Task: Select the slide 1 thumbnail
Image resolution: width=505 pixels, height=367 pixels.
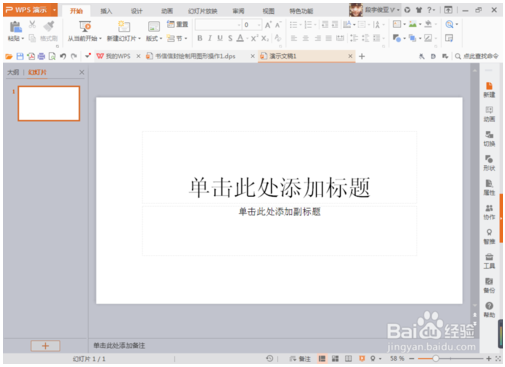Action: pos(49,103)
